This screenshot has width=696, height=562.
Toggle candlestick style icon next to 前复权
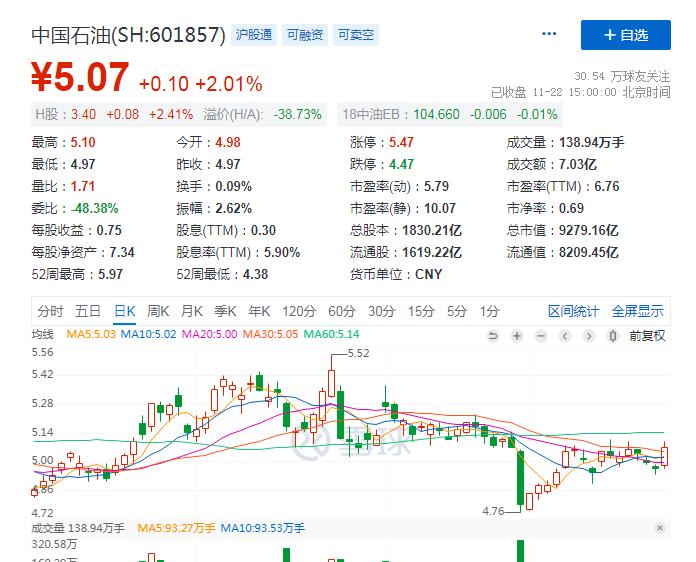(613, 336)
